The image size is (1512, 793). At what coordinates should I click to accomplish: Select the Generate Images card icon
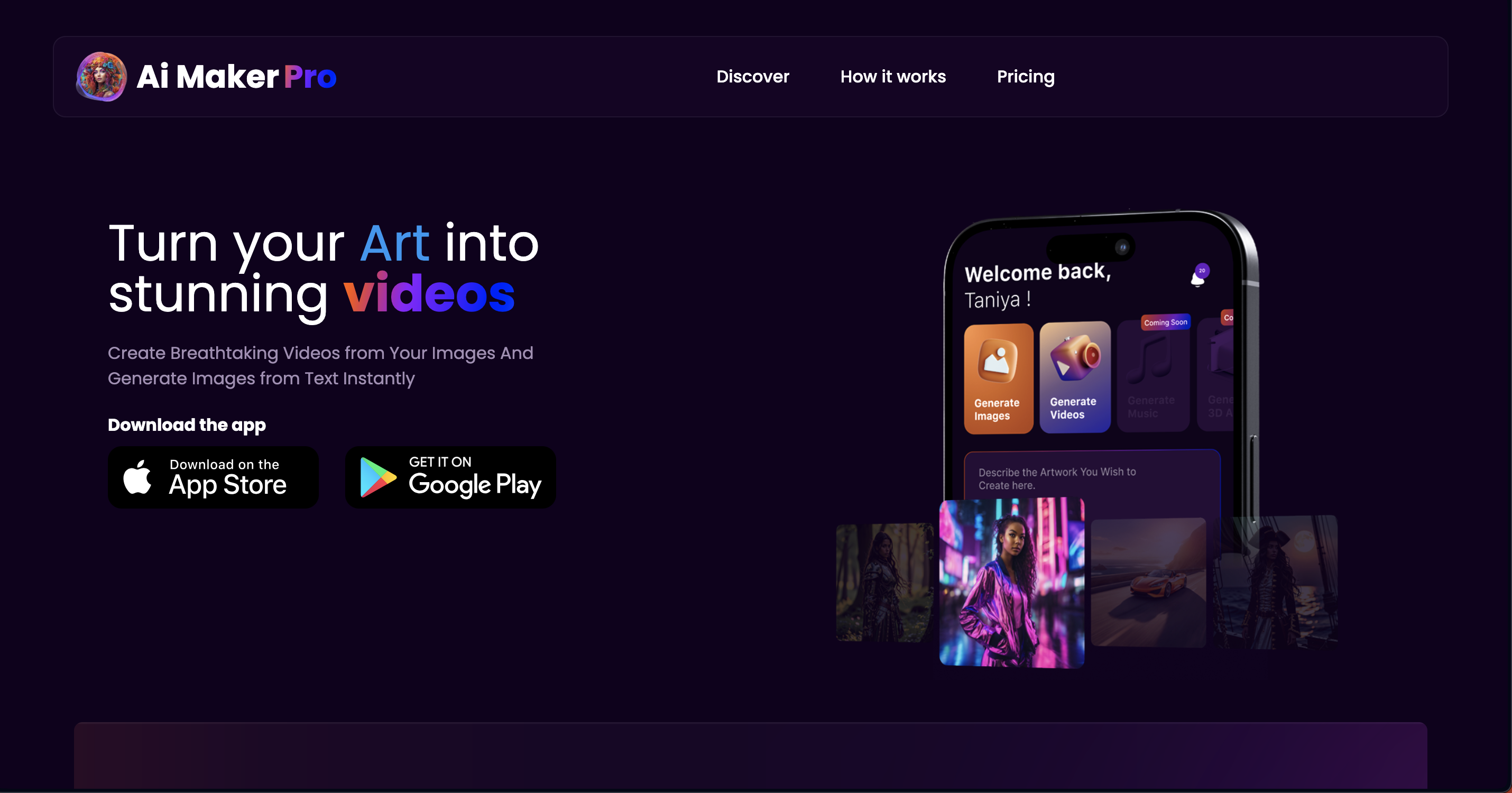[x=997, y=360]
